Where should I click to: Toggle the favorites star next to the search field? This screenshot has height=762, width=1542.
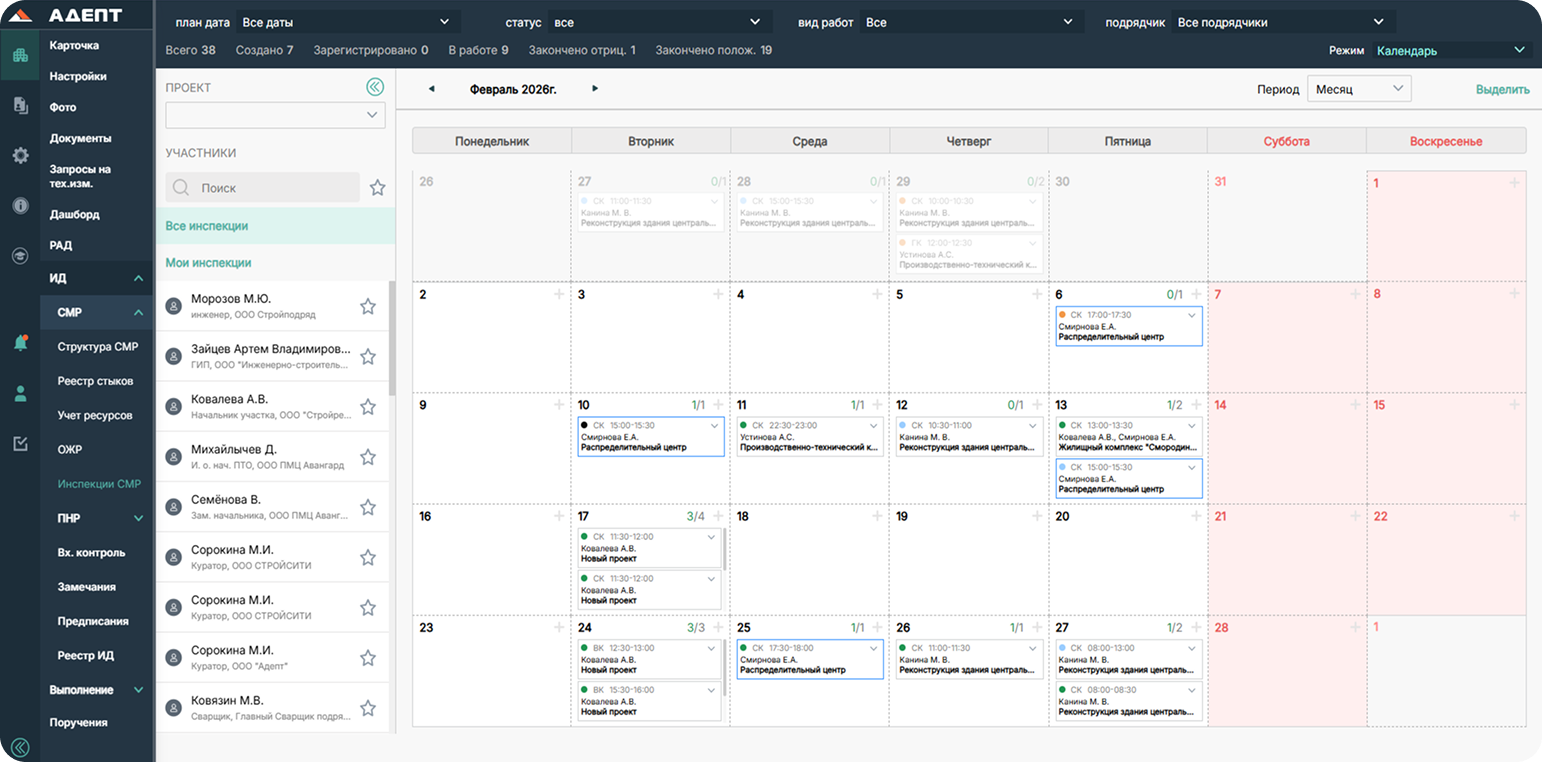click(377, 188)
